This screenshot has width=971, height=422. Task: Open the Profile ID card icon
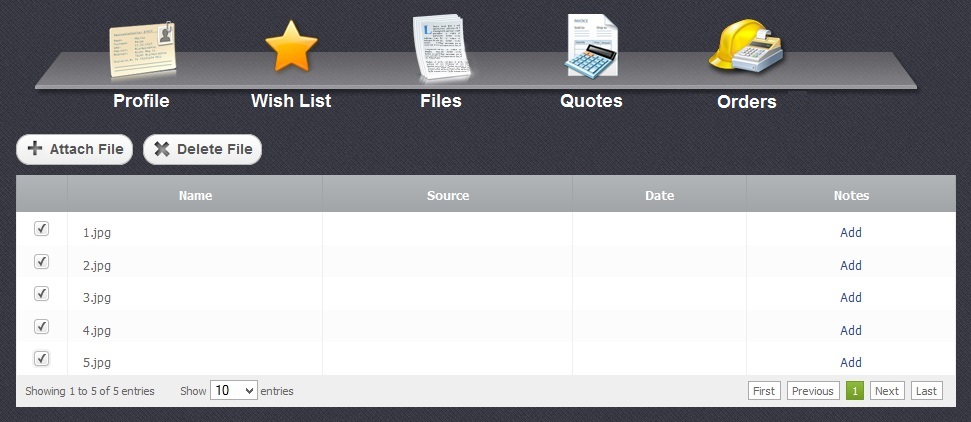[x=142, y=49]
